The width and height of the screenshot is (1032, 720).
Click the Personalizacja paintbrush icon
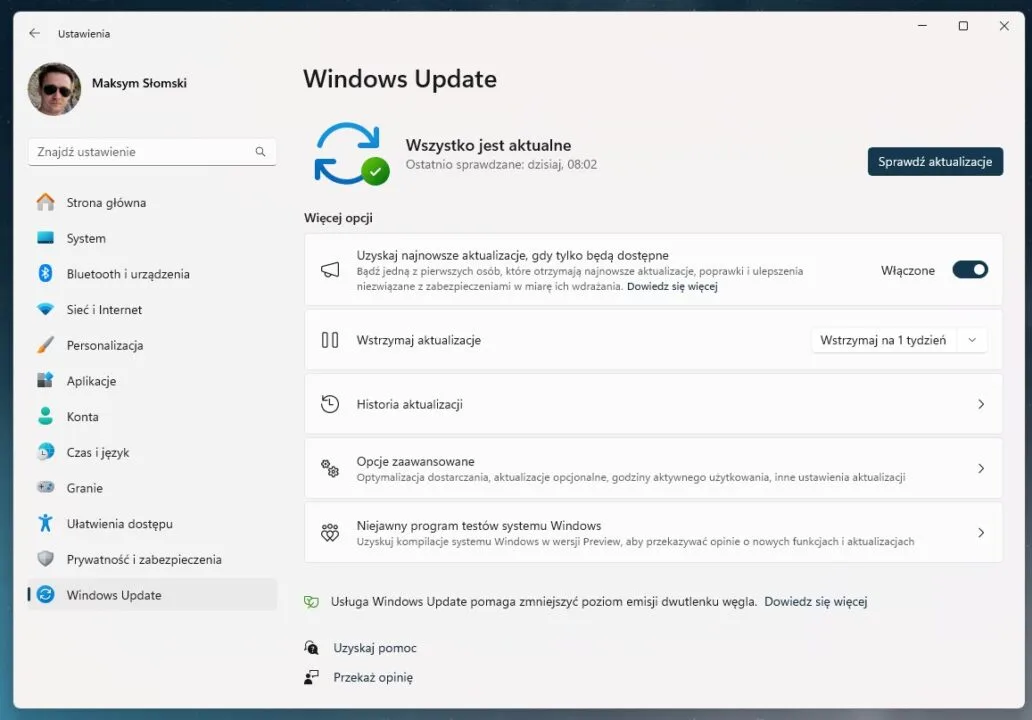coord(45,345)
